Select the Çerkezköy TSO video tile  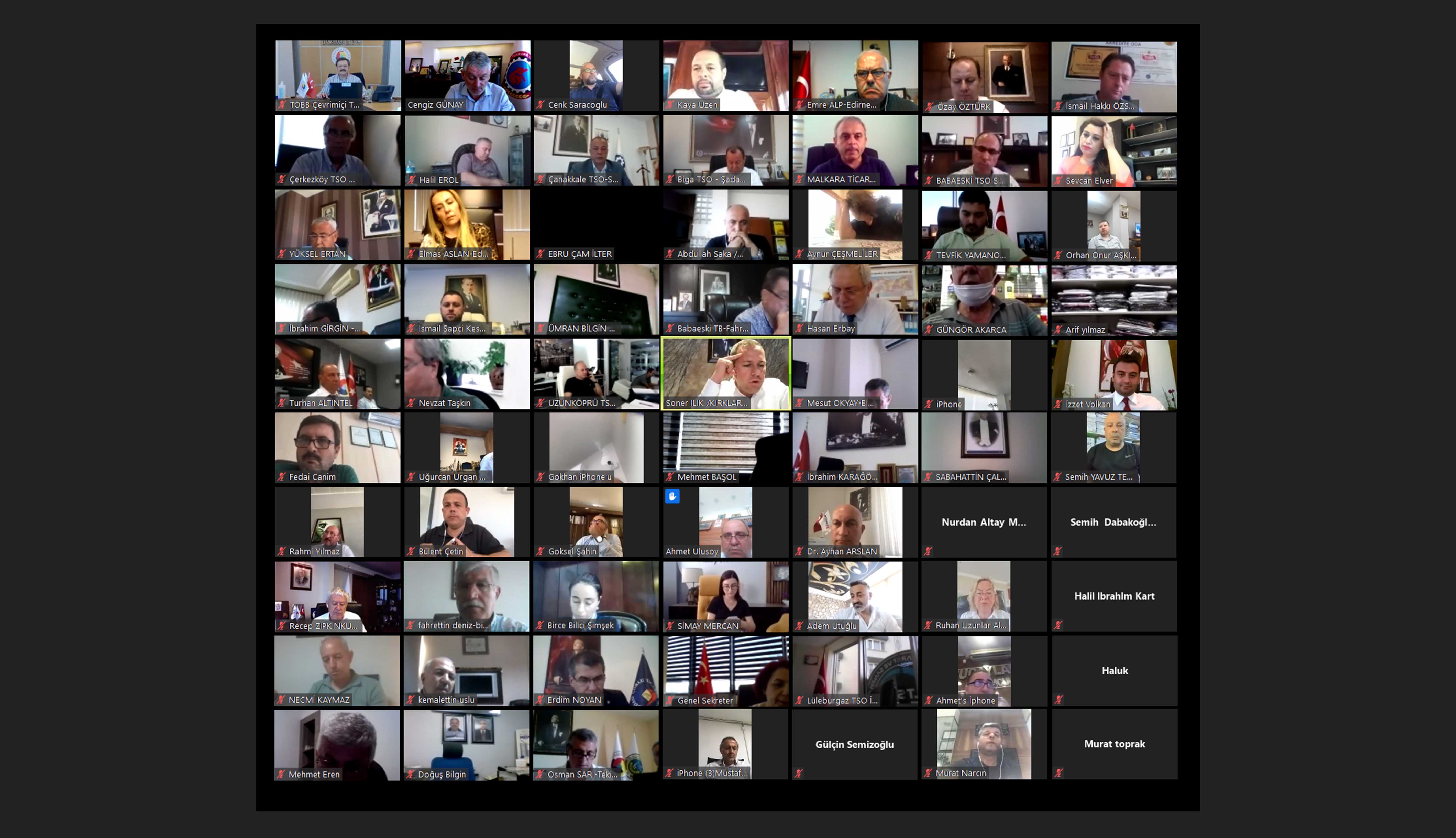pyautogui.click(x=338, y=150)
